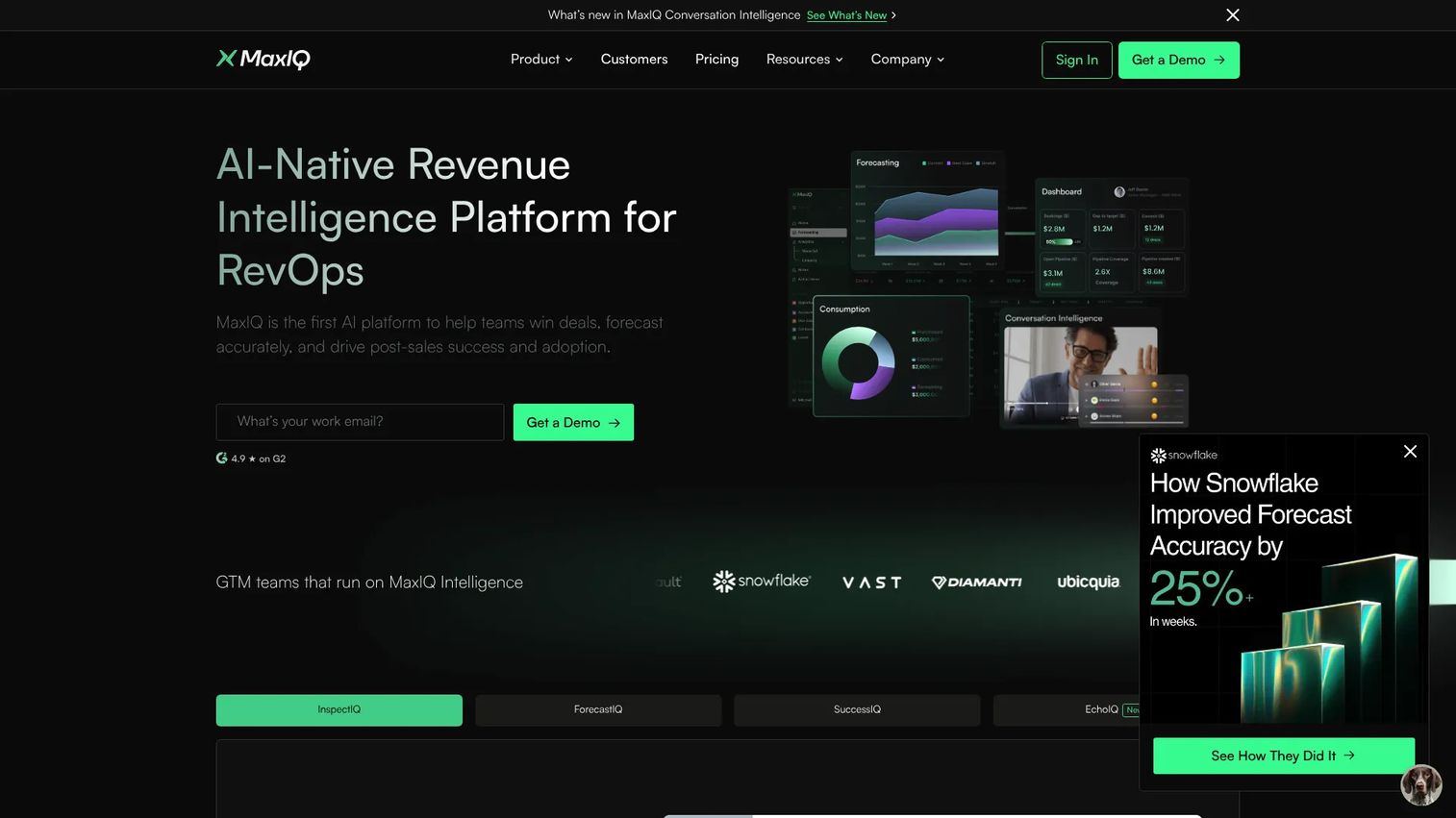The height and width of the screenshot is (818, 1456).
Task: Close the Snowflake case study popup
Action: 1410,452
